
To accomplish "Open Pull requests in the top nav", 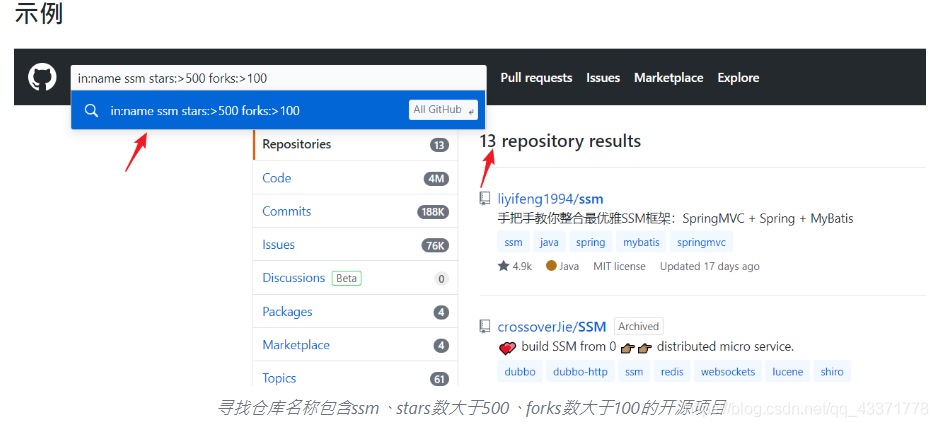I will point(536,78).
